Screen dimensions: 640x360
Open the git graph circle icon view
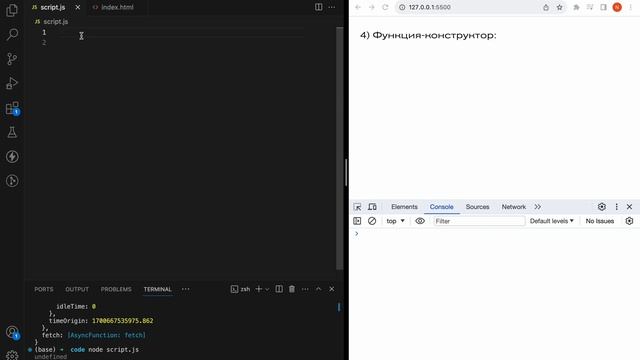pos(12,181)
